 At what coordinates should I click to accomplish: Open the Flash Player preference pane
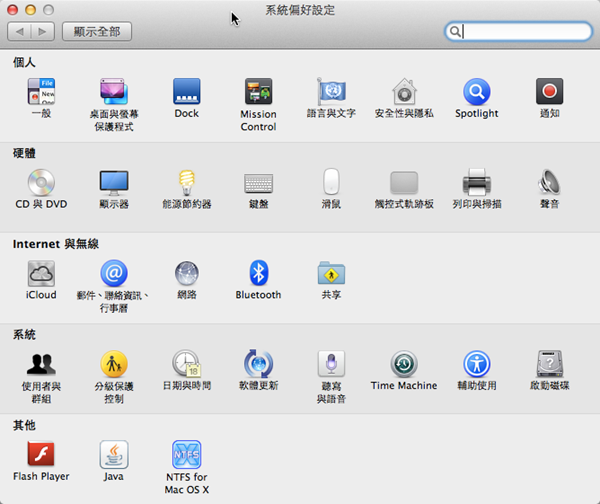tap(41, 455)
